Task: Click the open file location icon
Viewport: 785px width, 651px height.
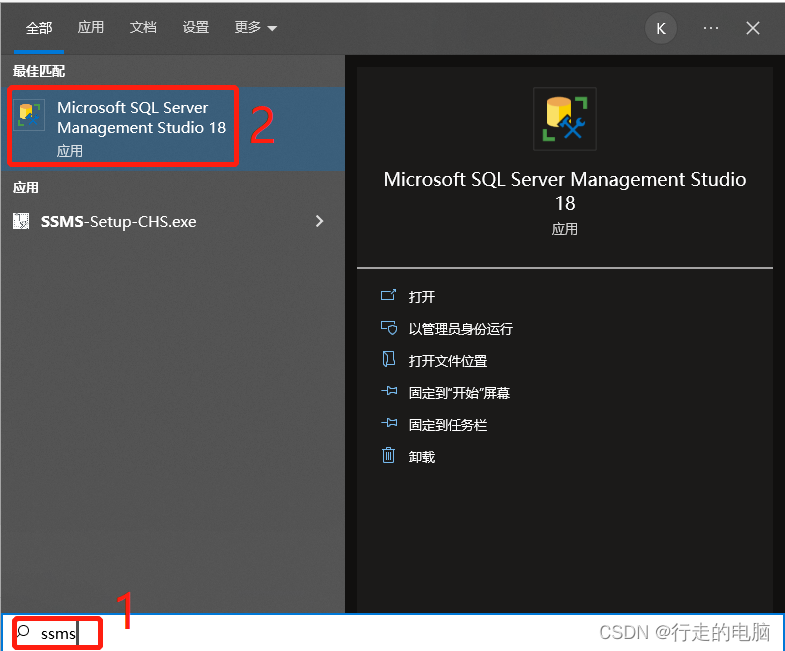Action: pos(388,359)
